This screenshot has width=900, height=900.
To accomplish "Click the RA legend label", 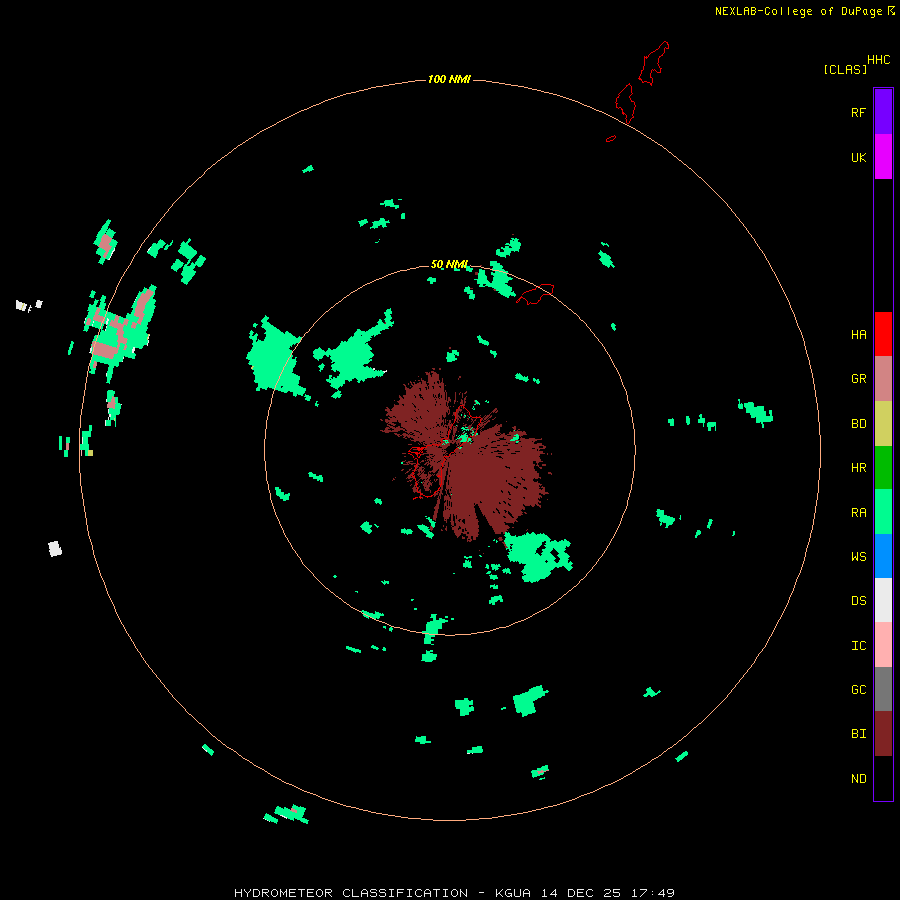I will coord(858,513).
